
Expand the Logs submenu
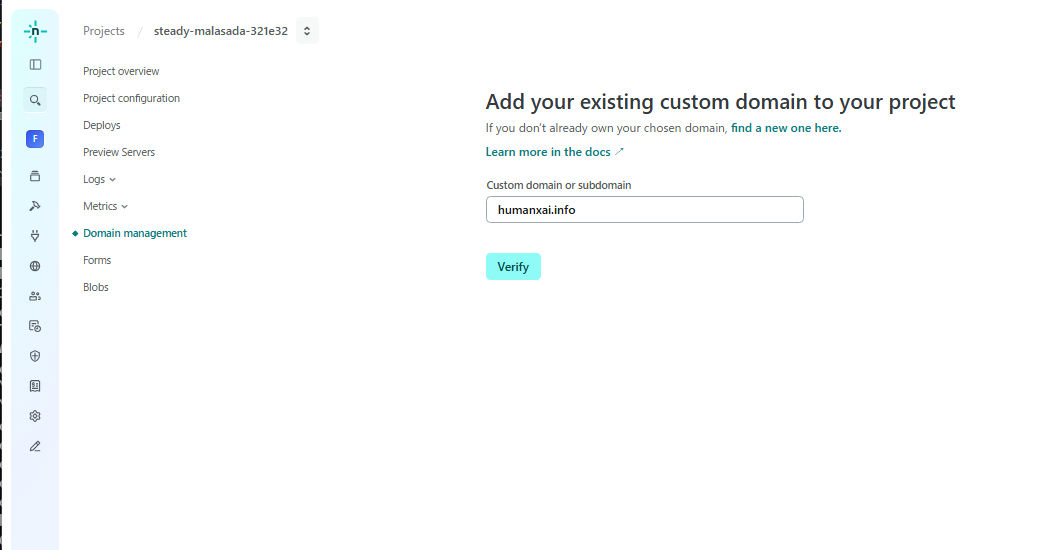click(x=99, y=179)
